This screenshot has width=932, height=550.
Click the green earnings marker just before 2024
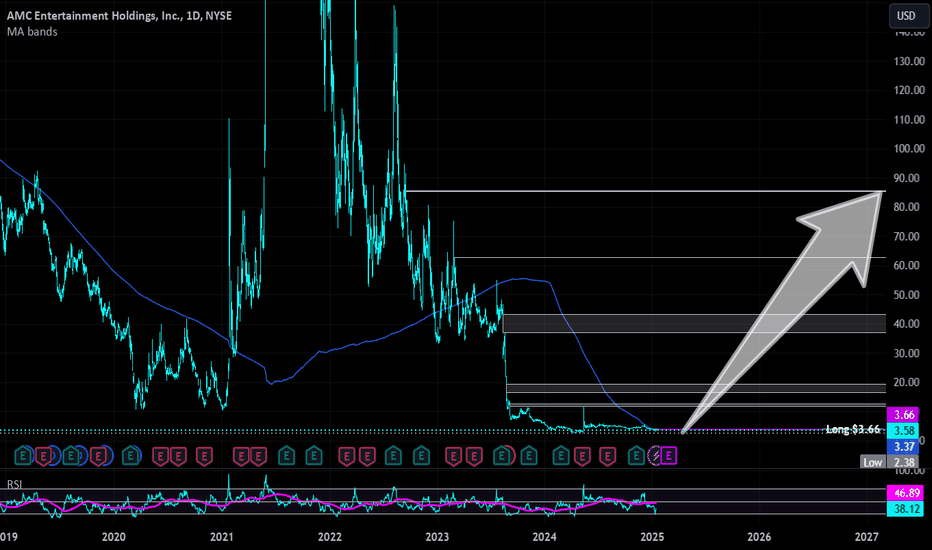point(529,456)
